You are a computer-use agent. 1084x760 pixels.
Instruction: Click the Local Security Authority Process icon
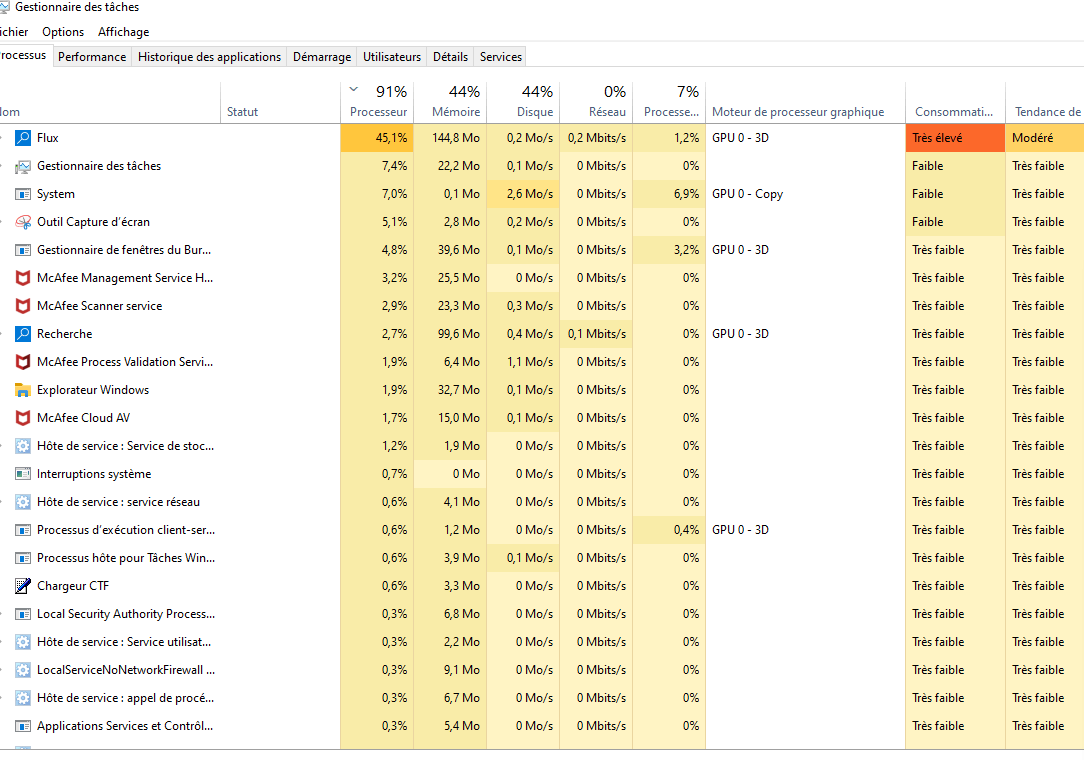tap(23, 614)
